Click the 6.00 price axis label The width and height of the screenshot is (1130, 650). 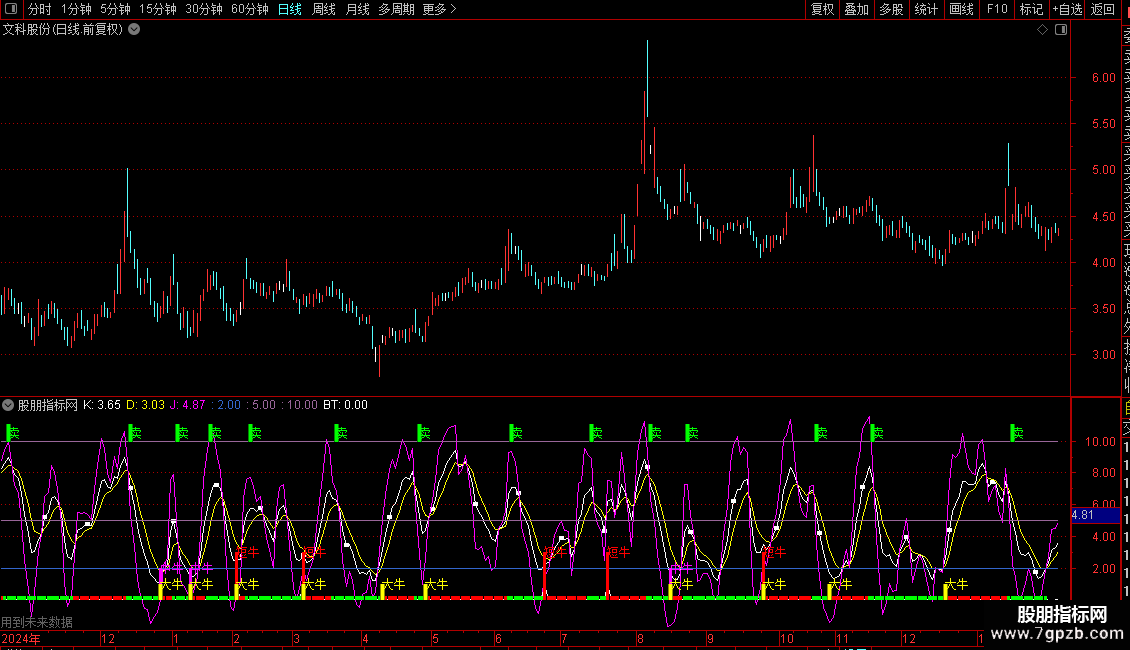click(x=1103, y=78)
